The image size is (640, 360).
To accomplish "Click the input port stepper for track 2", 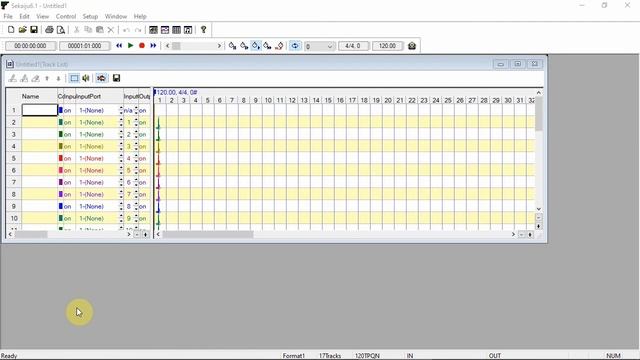I will click(121, 122).
